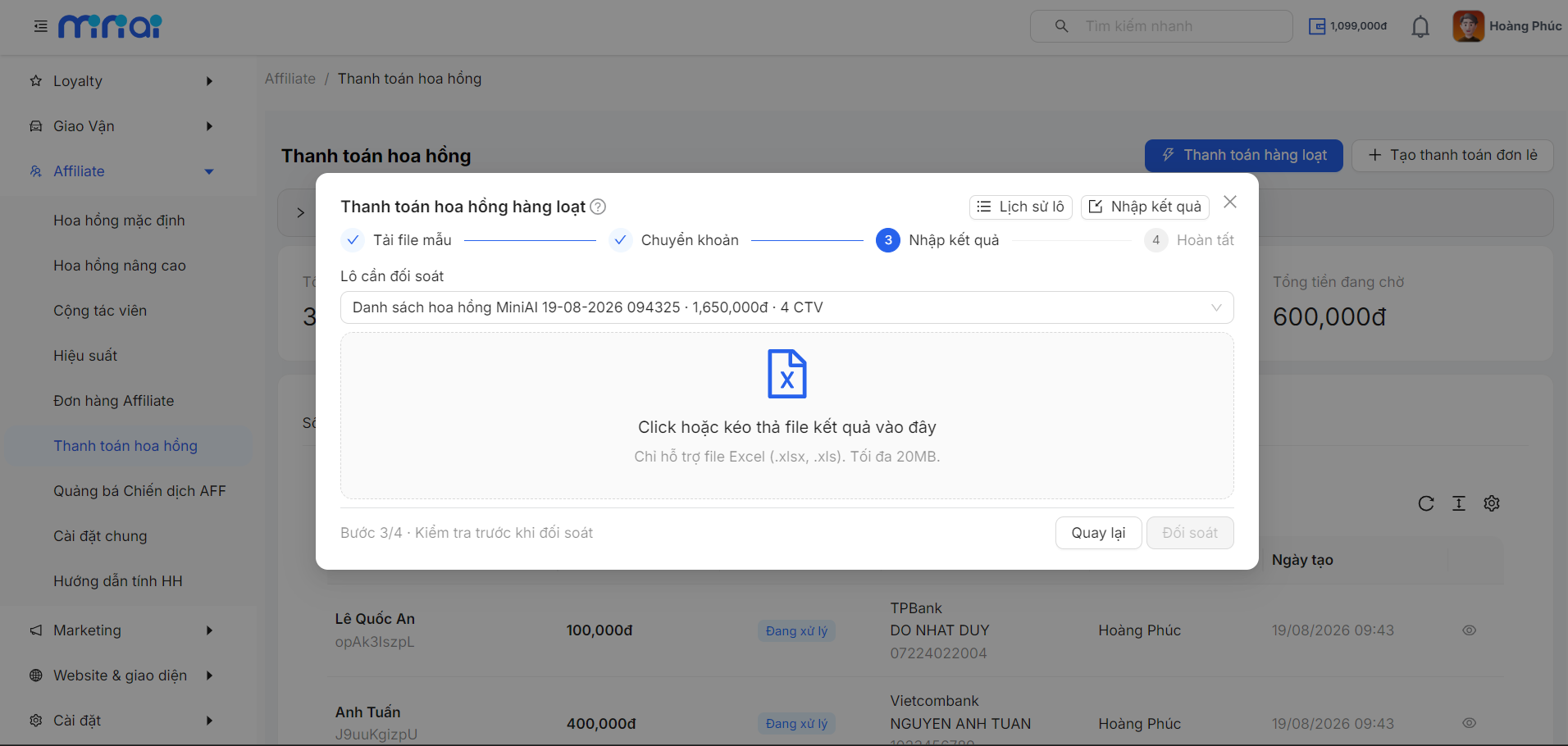Click Nhập kết quả button in dialog header
Screen dimensions: 1568x746
coord(1145,207)
